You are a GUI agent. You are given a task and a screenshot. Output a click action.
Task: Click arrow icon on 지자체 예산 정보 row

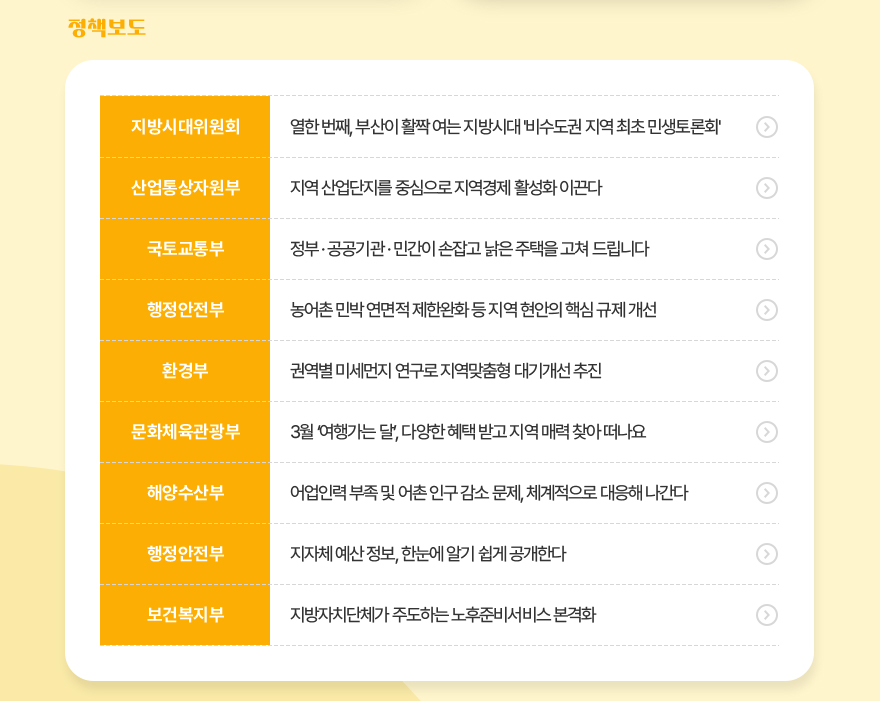coord(767,554)
